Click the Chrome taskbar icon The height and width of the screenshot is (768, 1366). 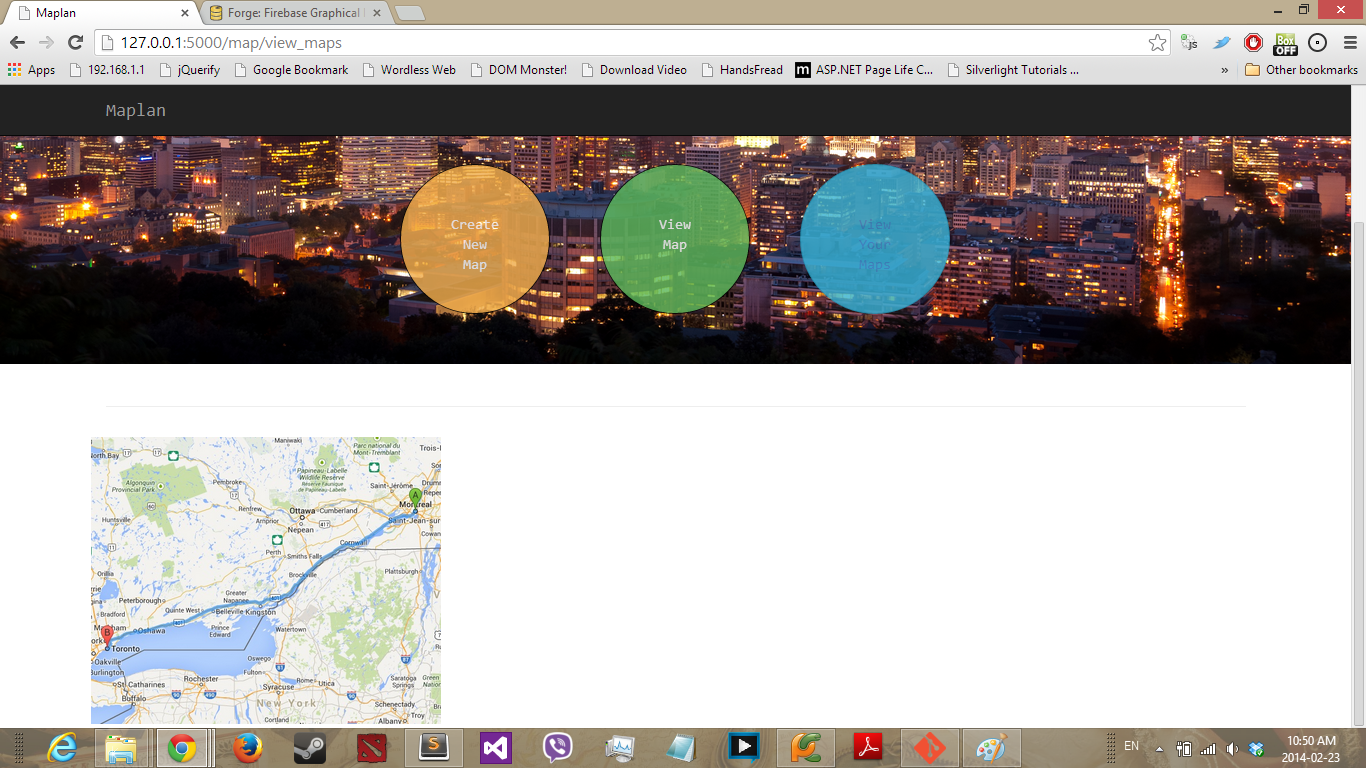[181, 748]
